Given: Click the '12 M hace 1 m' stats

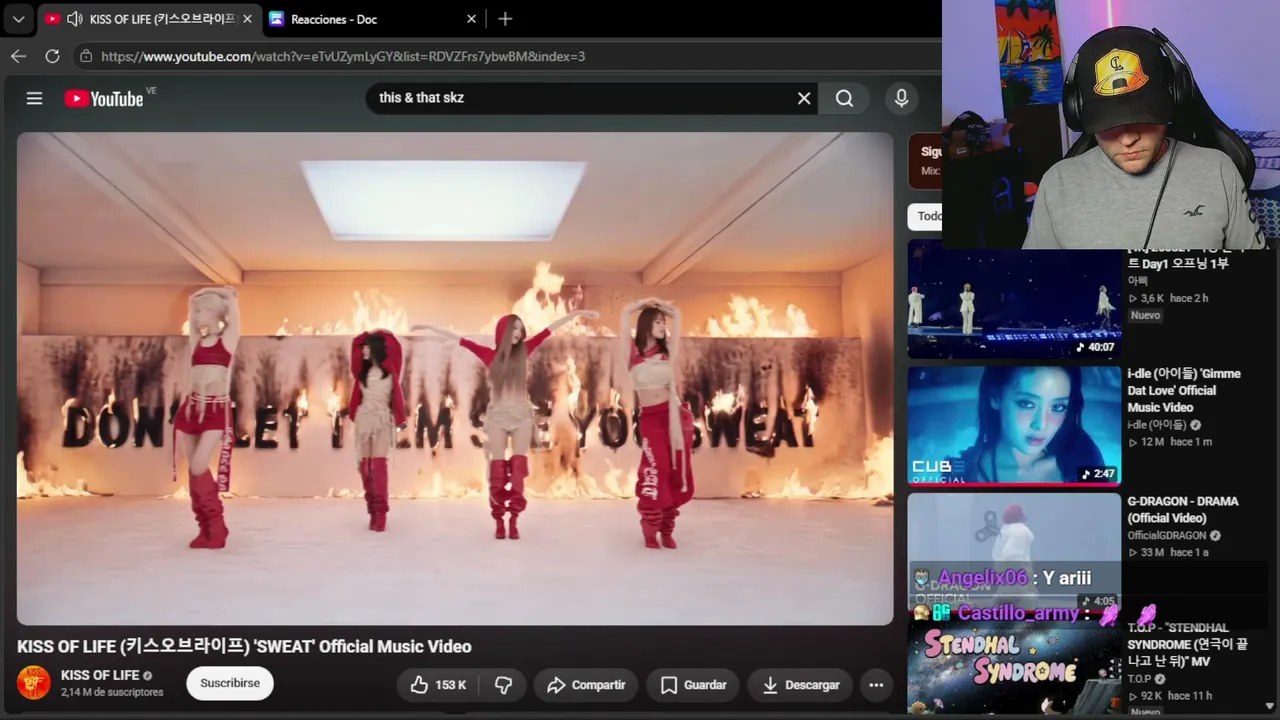Looking at the screenshot, I should [x=1170, y=442].
